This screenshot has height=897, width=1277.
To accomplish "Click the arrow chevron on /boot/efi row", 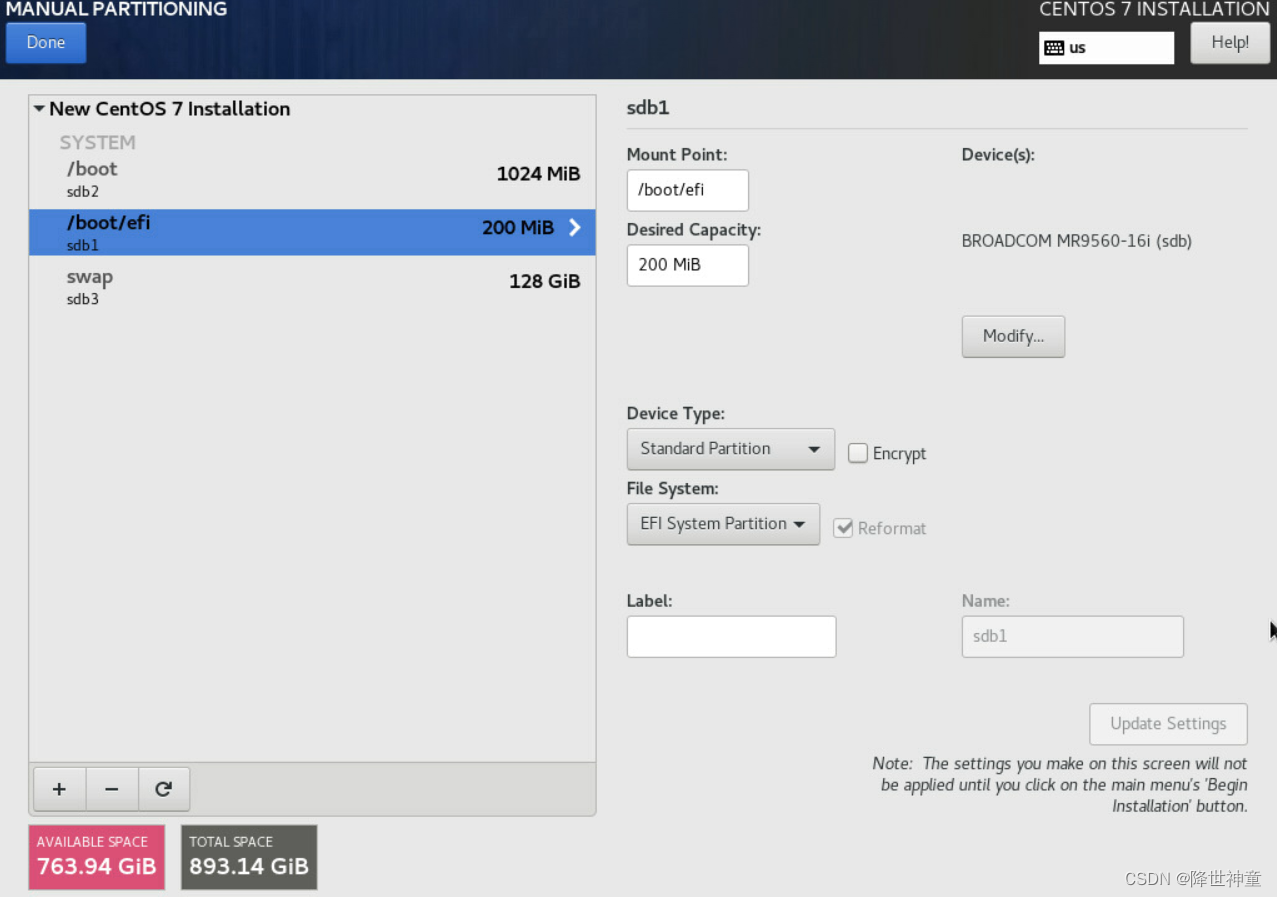I will pos(575,228).
